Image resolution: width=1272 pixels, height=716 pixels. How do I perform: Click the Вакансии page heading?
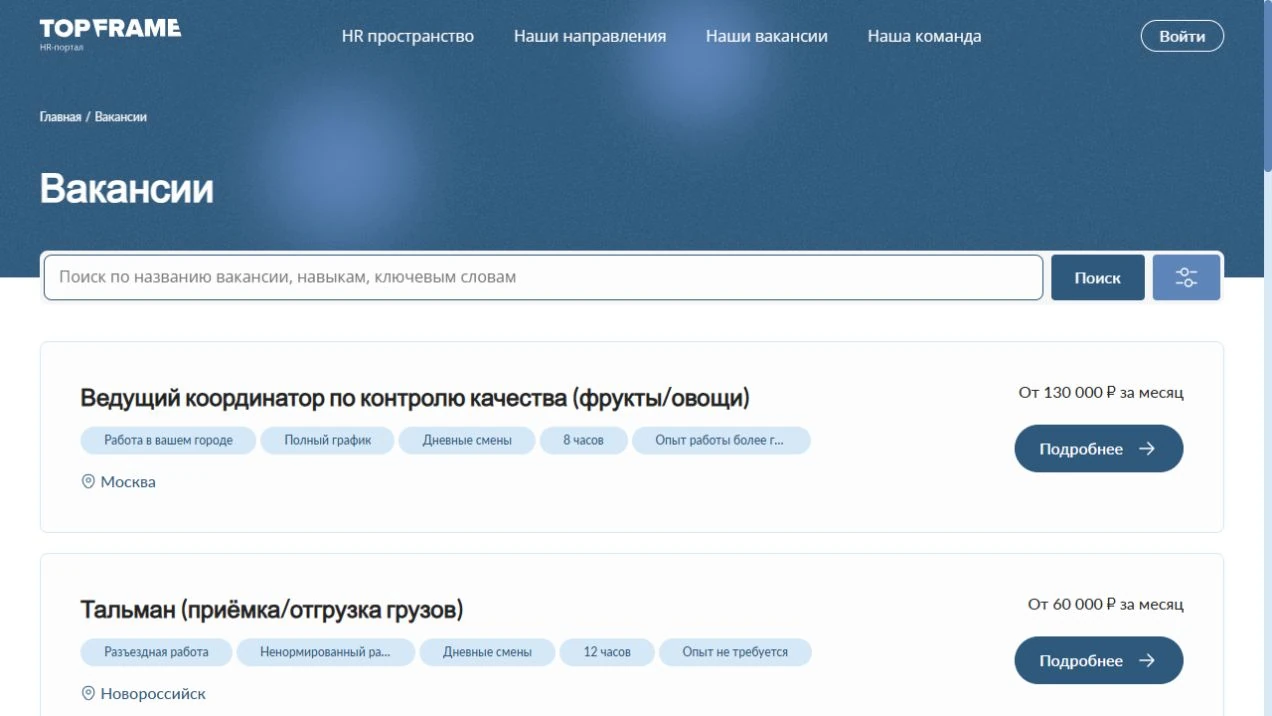pos(126,189)
